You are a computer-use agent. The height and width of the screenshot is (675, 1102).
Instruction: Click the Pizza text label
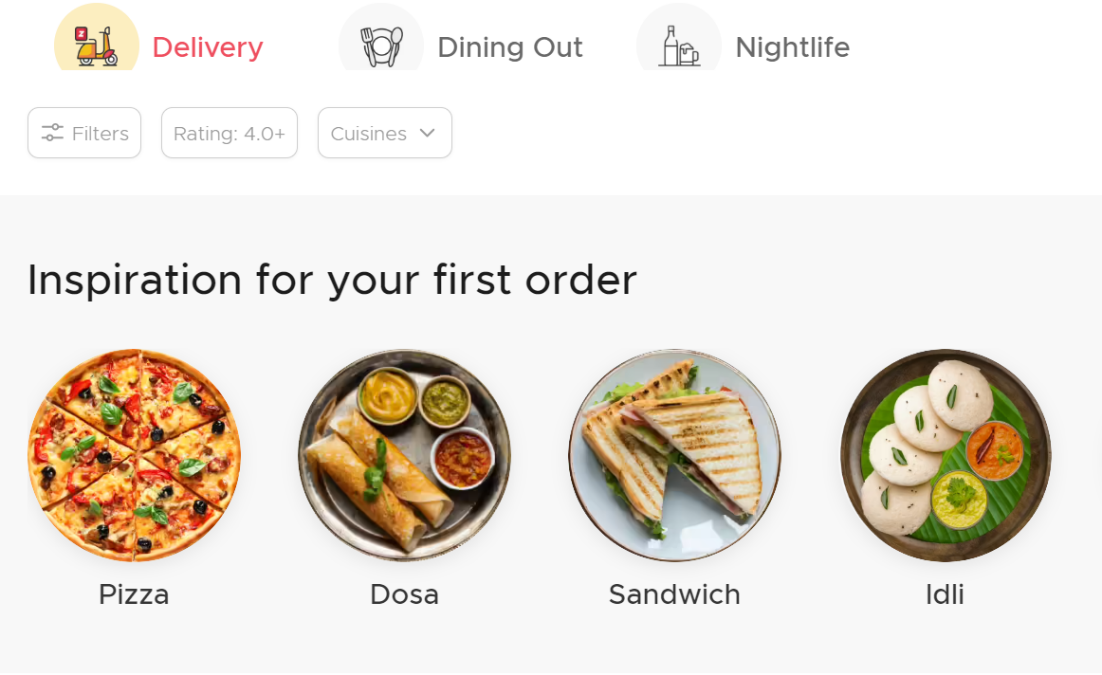pyautogui.click(x=134, y=594)
